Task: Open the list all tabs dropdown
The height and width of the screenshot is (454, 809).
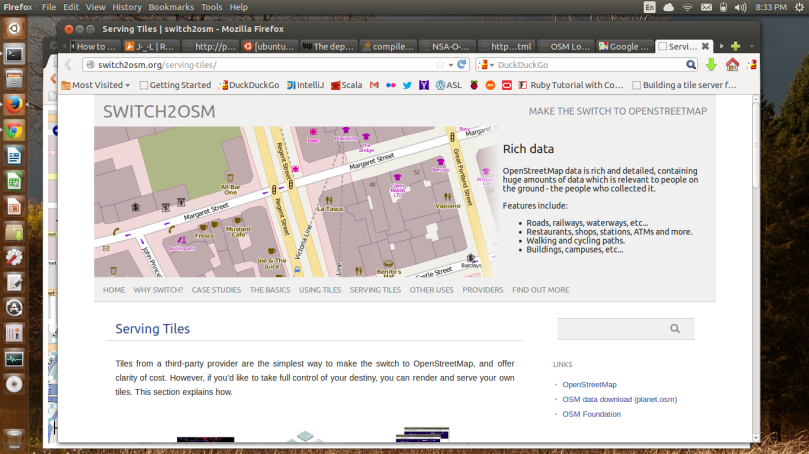Action: coord(752,46)
